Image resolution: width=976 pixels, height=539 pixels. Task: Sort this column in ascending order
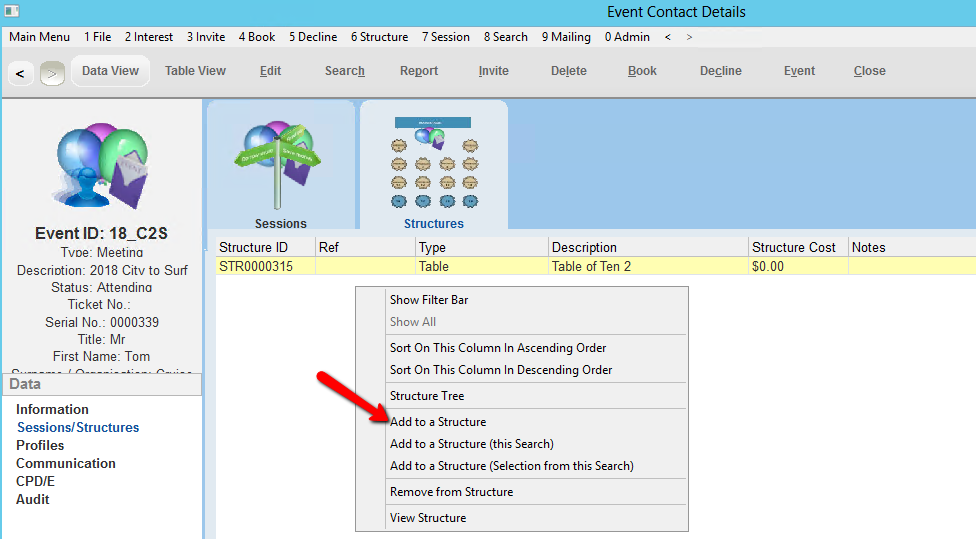click(498, 348)
